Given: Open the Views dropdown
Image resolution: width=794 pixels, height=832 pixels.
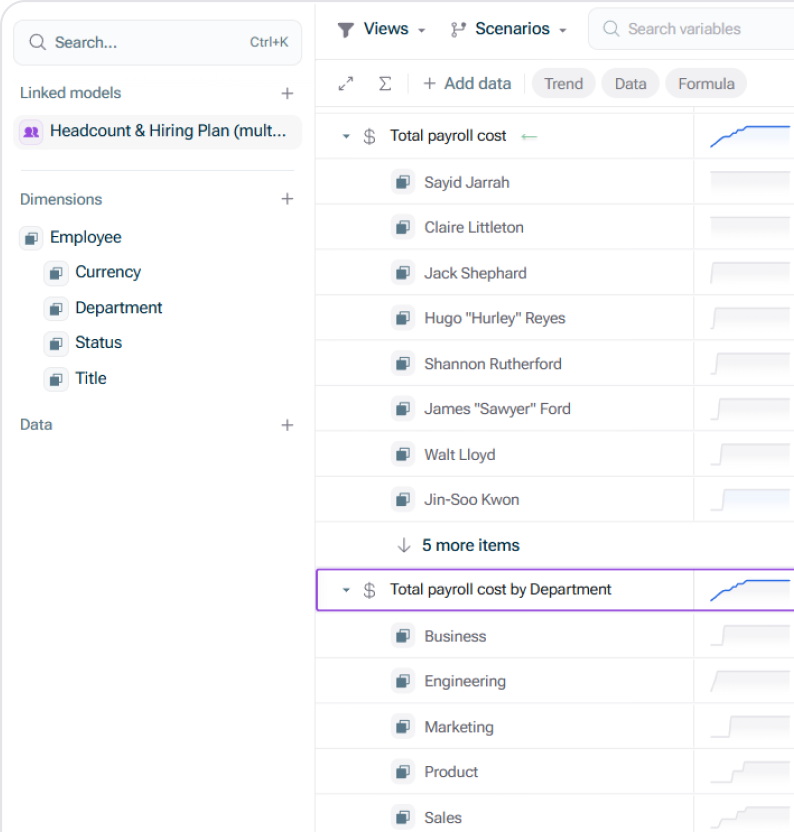Looking at the screenshot, I should (x=383, y=29).
